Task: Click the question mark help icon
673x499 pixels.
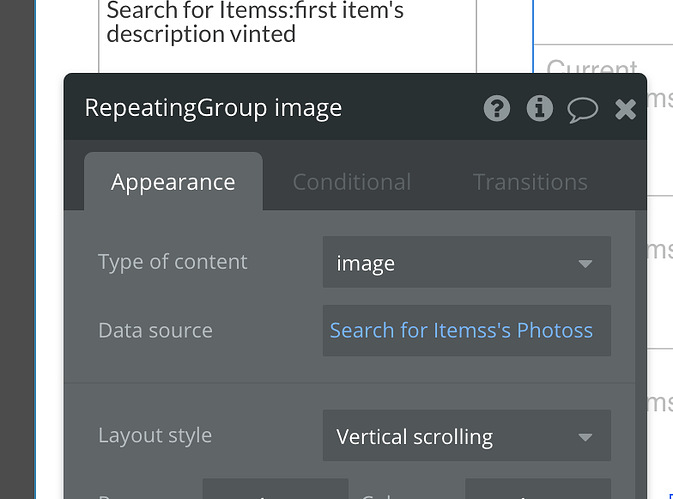Action: [497, 108]
